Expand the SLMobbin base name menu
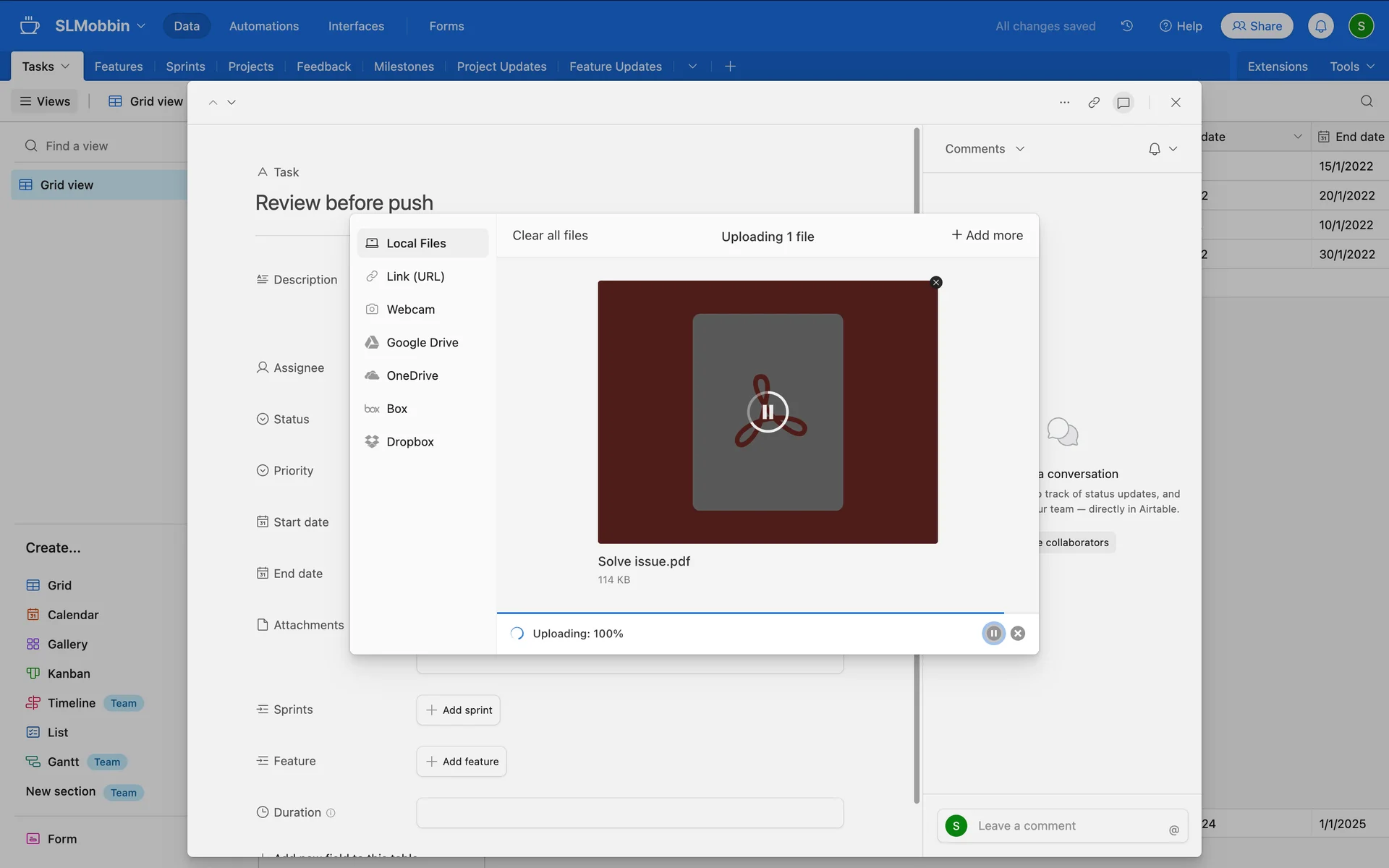The width and height of the screenshot is (1389, 868). pos(100,26)
